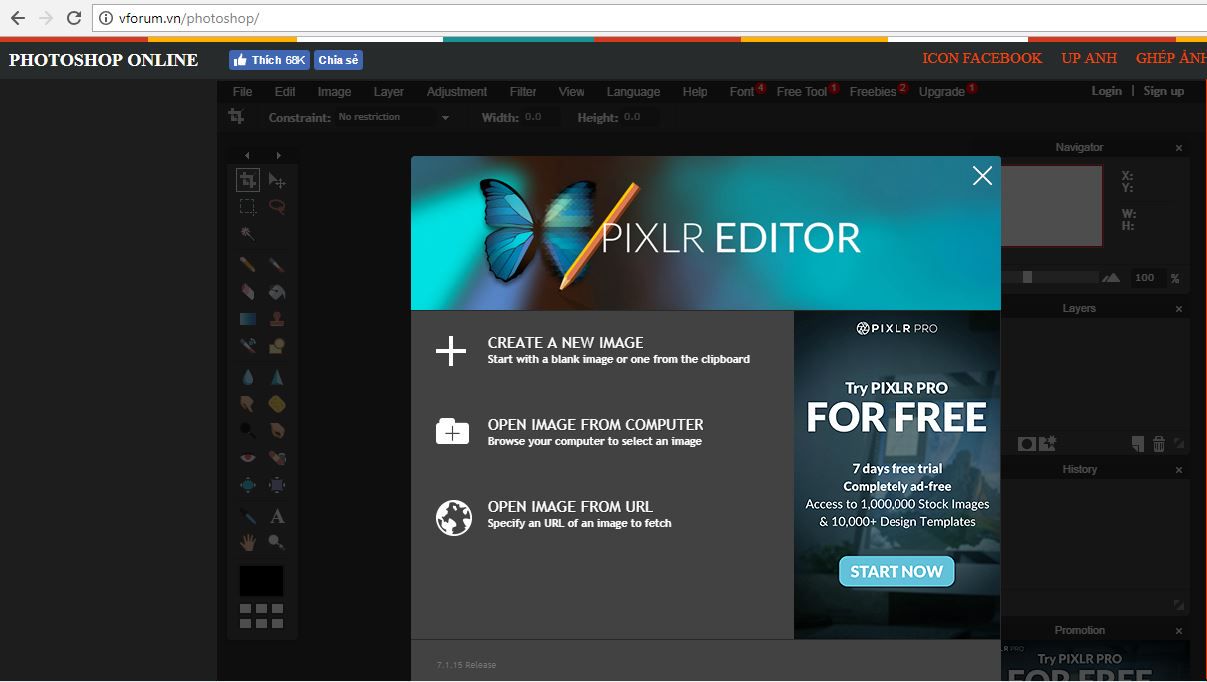
Task: Click the delete layer trash icon
Action: pos(1159,443)
